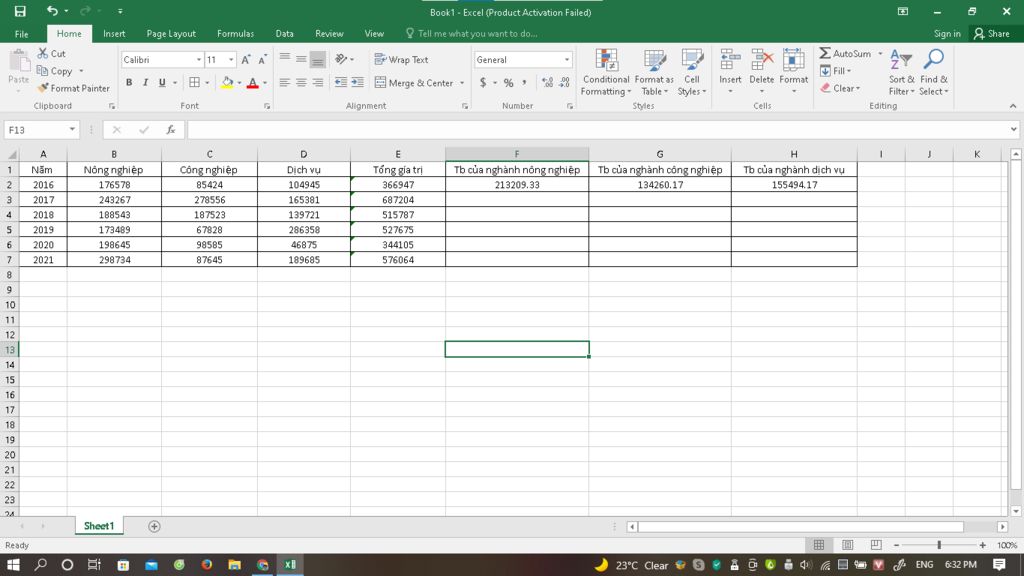Switch to the Insert tab
This screenshot has height=576, width=1024.
click(x=114, y=34)
